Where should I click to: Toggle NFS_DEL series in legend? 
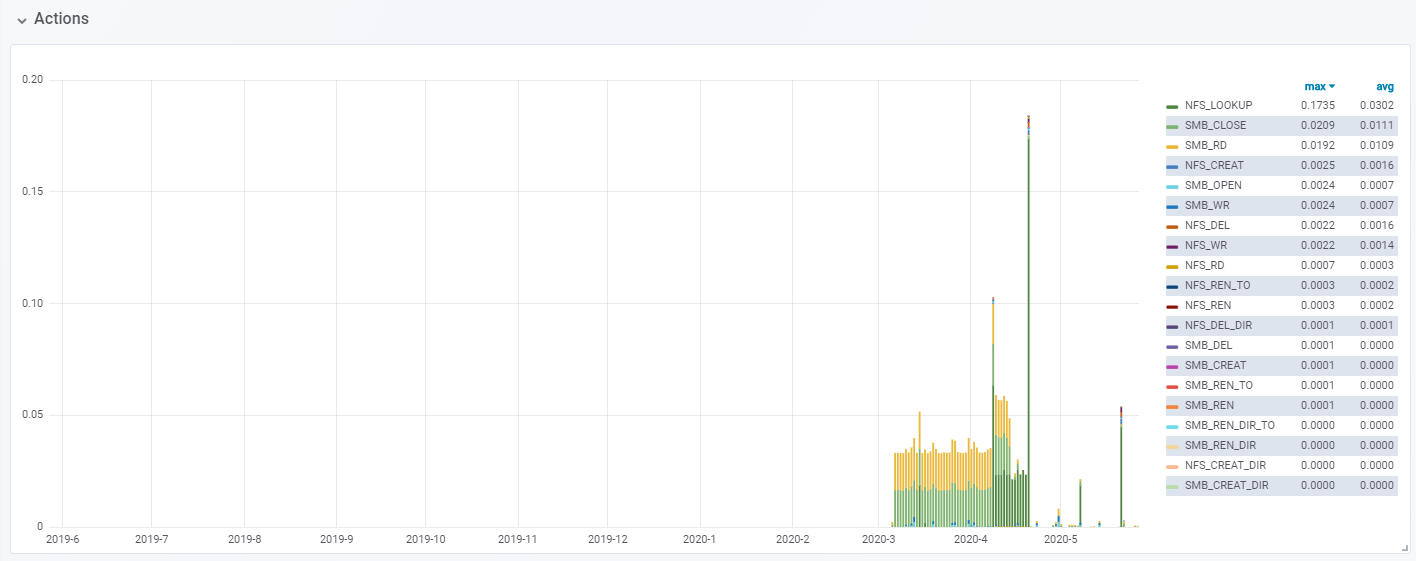click(1207, 225)
